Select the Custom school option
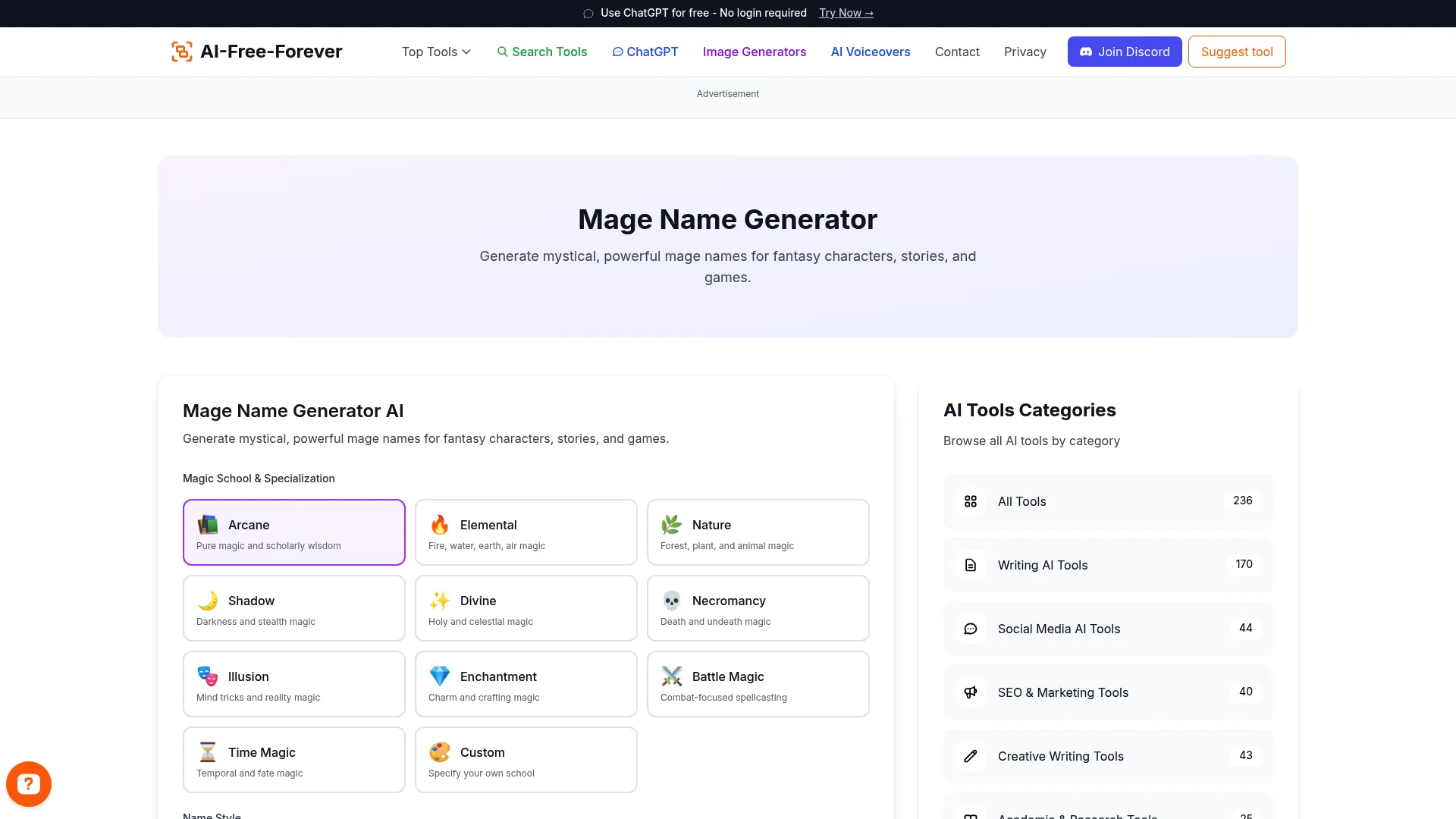 (526, 759)
